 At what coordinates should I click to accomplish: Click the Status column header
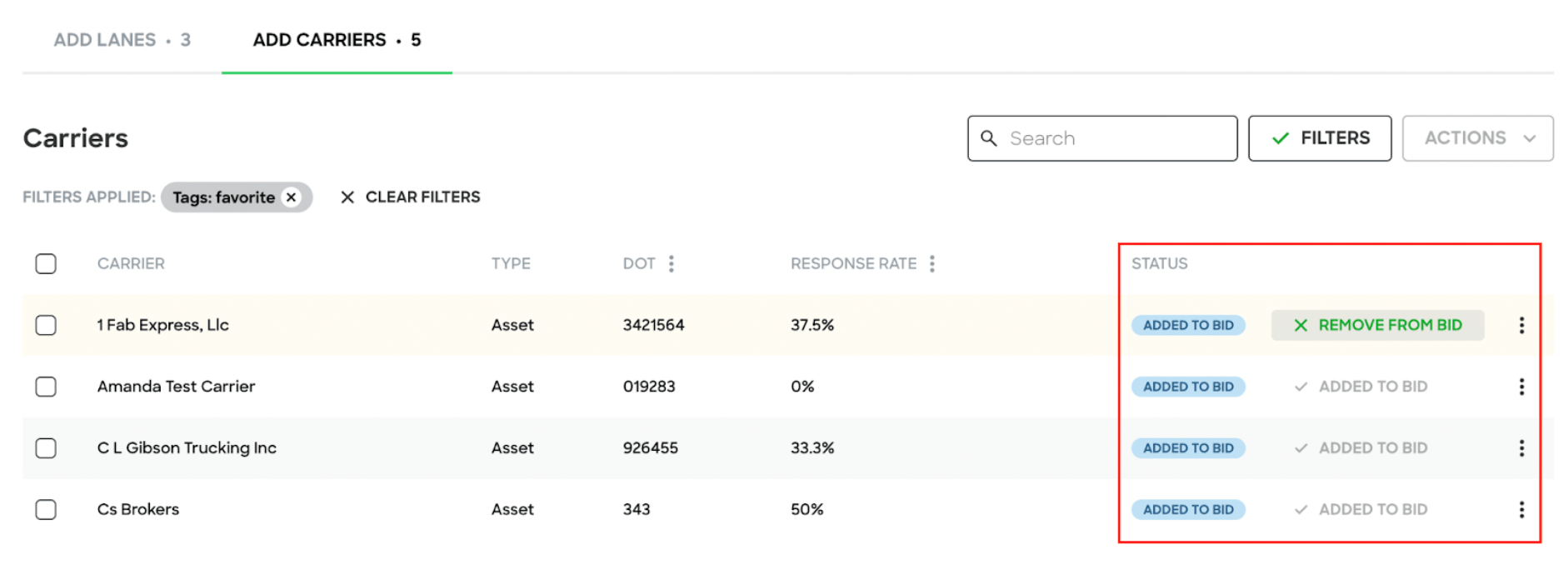(x=1159, y=264)
